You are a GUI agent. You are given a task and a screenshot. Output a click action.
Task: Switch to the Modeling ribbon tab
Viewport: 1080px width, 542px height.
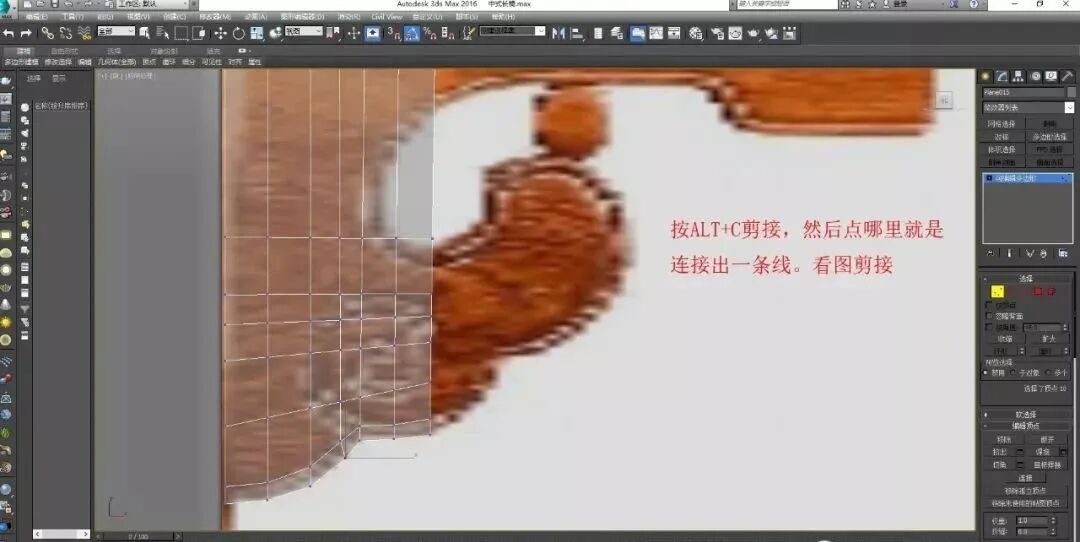tap(23, 51)
